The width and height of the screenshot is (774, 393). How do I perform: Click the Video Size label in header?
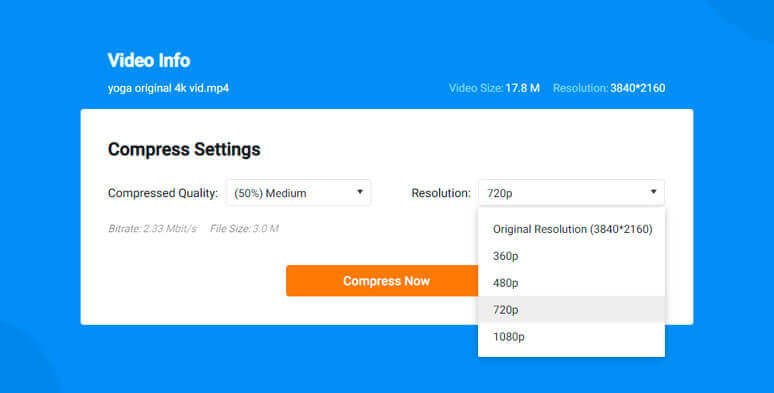point(476,88)
